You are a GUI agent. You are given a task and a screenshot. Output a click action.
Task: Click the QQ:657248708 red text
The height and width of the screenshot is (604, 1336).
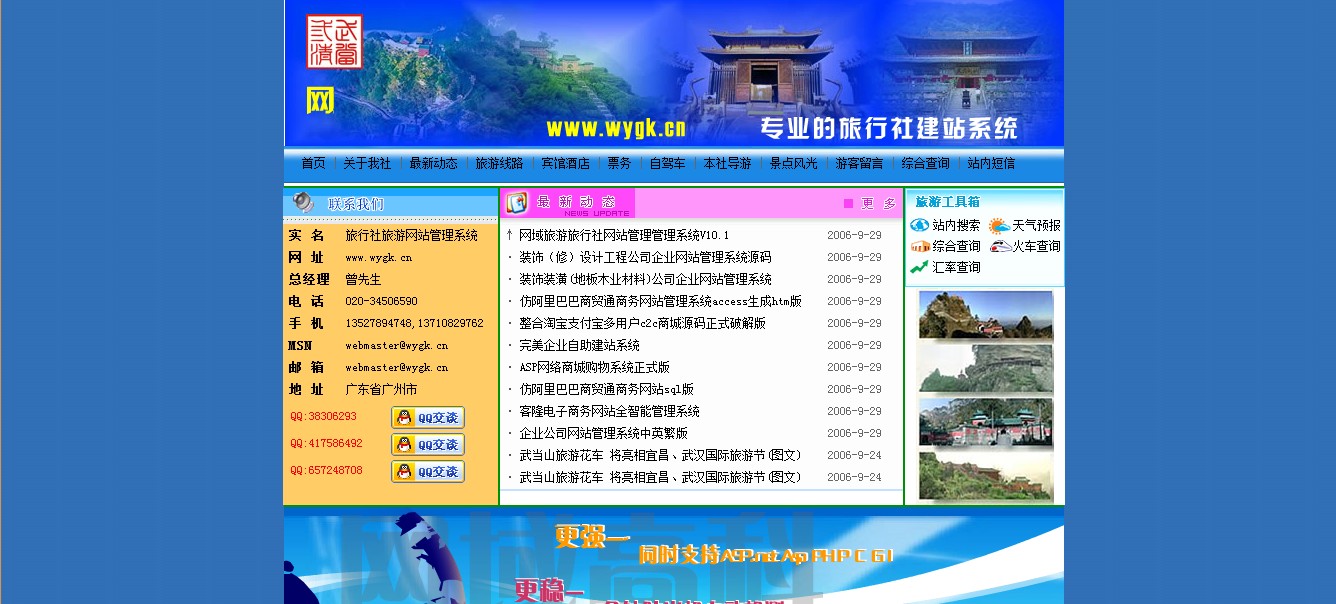(x=326, y=470)
